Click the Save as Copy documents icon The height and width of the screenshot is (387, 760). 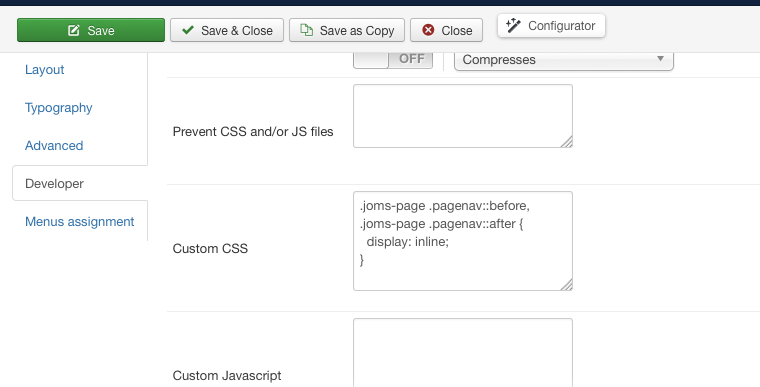(x=306, y=30)
